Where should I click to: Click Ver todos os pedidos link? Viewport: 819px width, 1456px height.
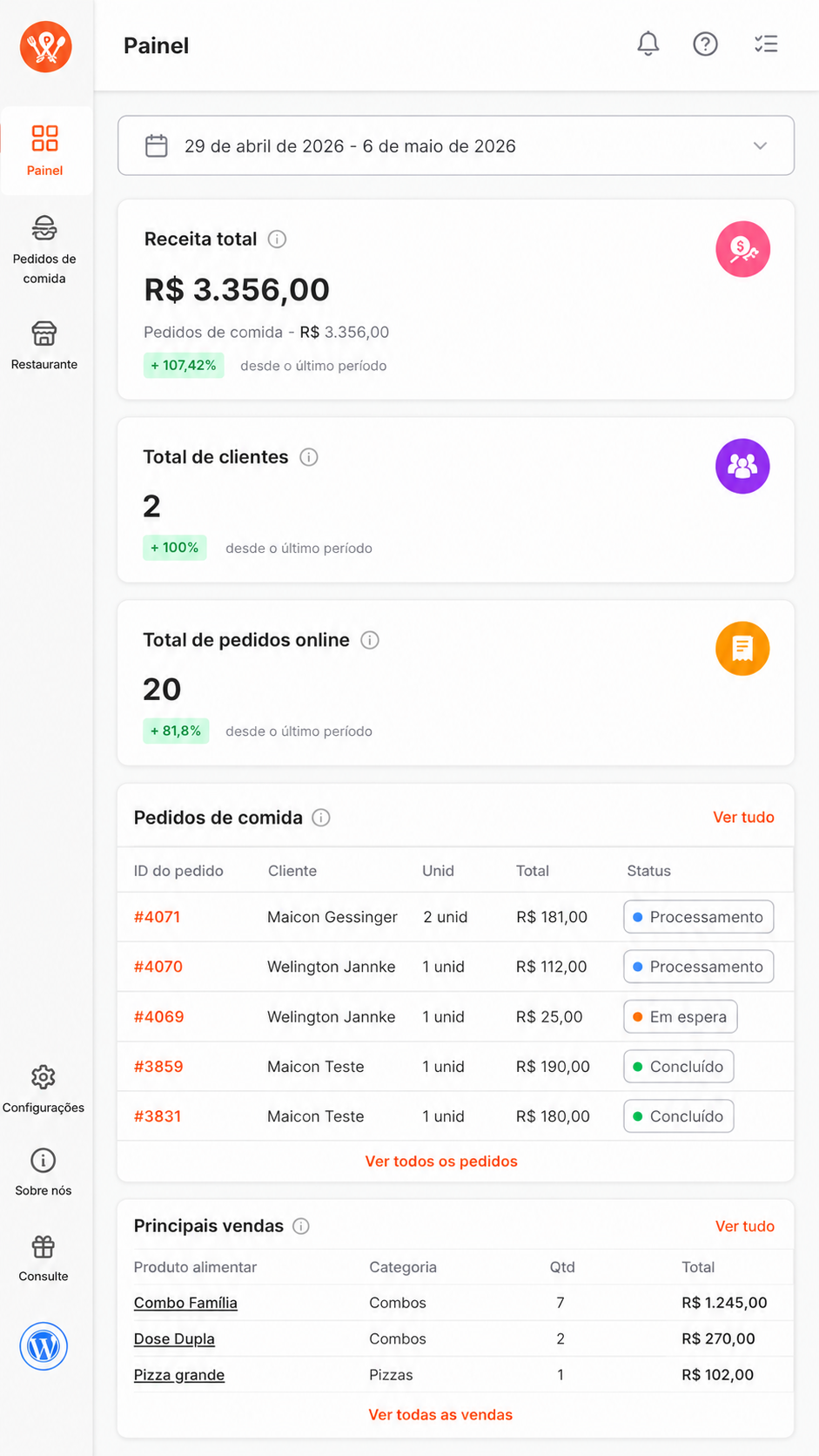(441, 1161)
